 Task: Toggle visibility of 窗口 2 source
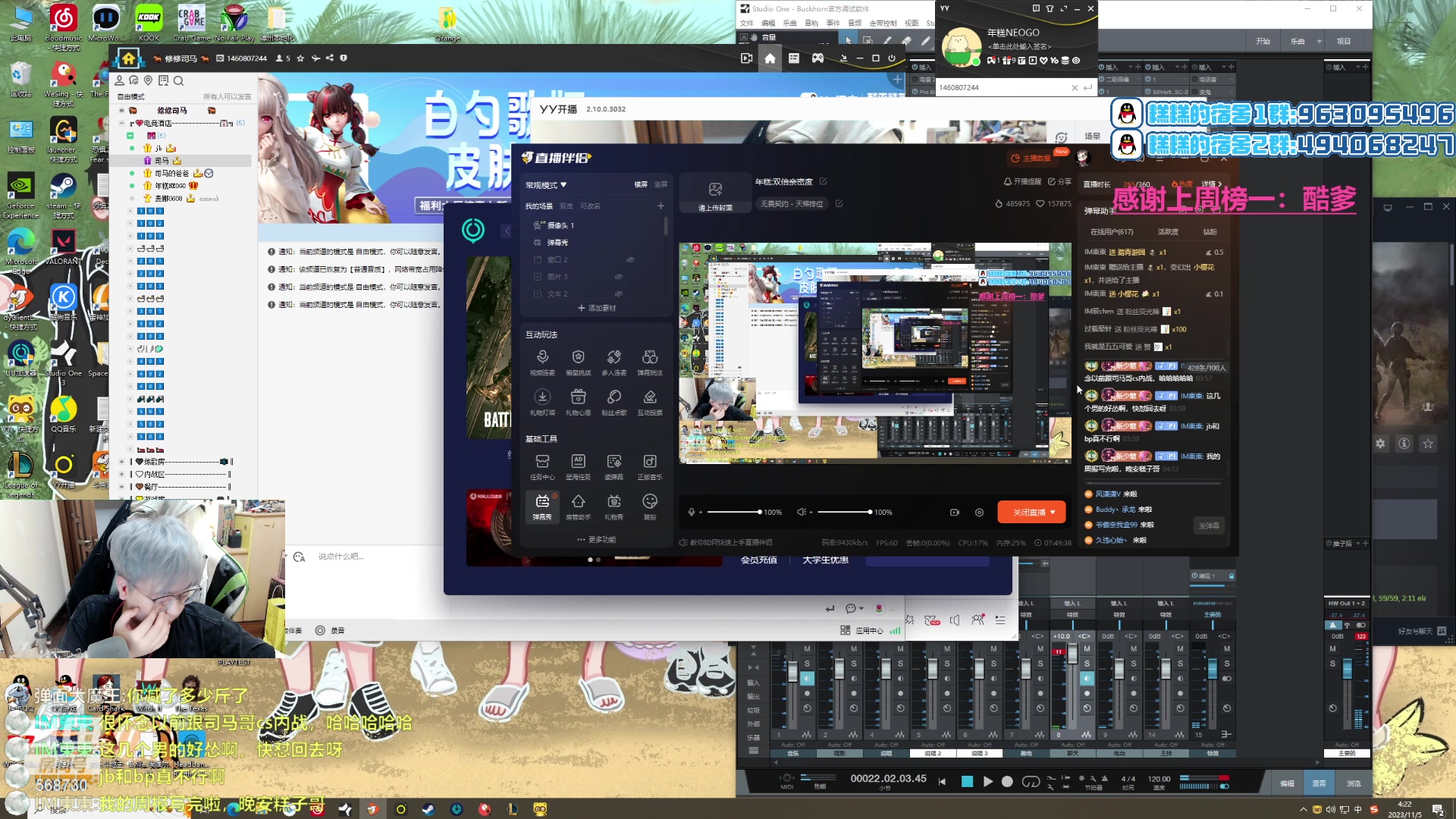click(630, 259)
